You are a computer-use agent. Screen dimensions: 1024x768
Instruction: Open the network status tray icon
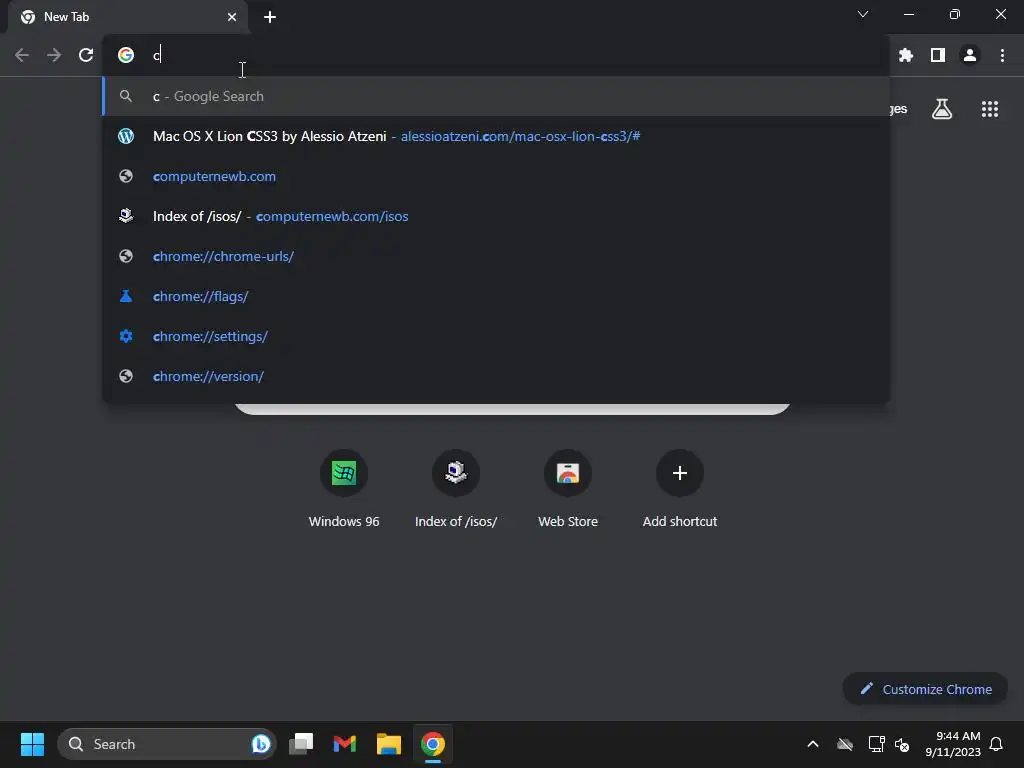[x=876, y=744]
